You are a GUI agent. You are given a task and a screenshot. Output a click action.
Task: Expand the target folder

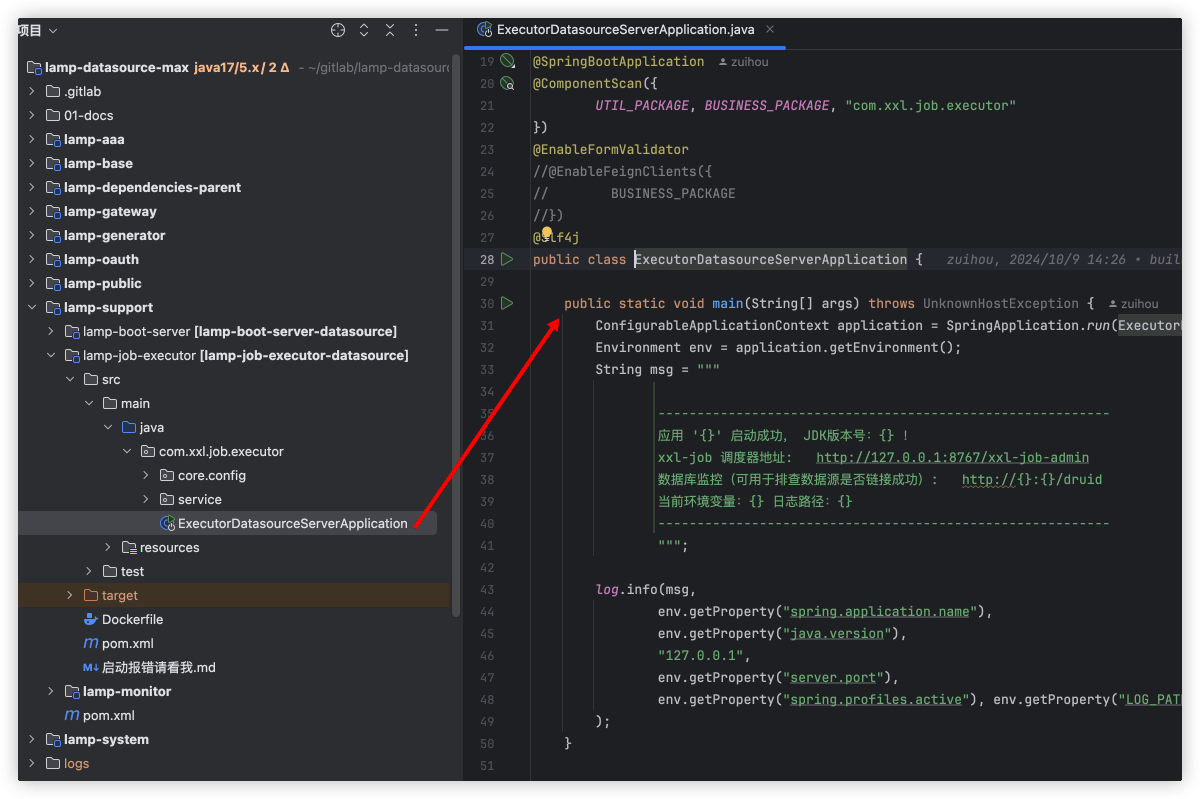[70, 595]
